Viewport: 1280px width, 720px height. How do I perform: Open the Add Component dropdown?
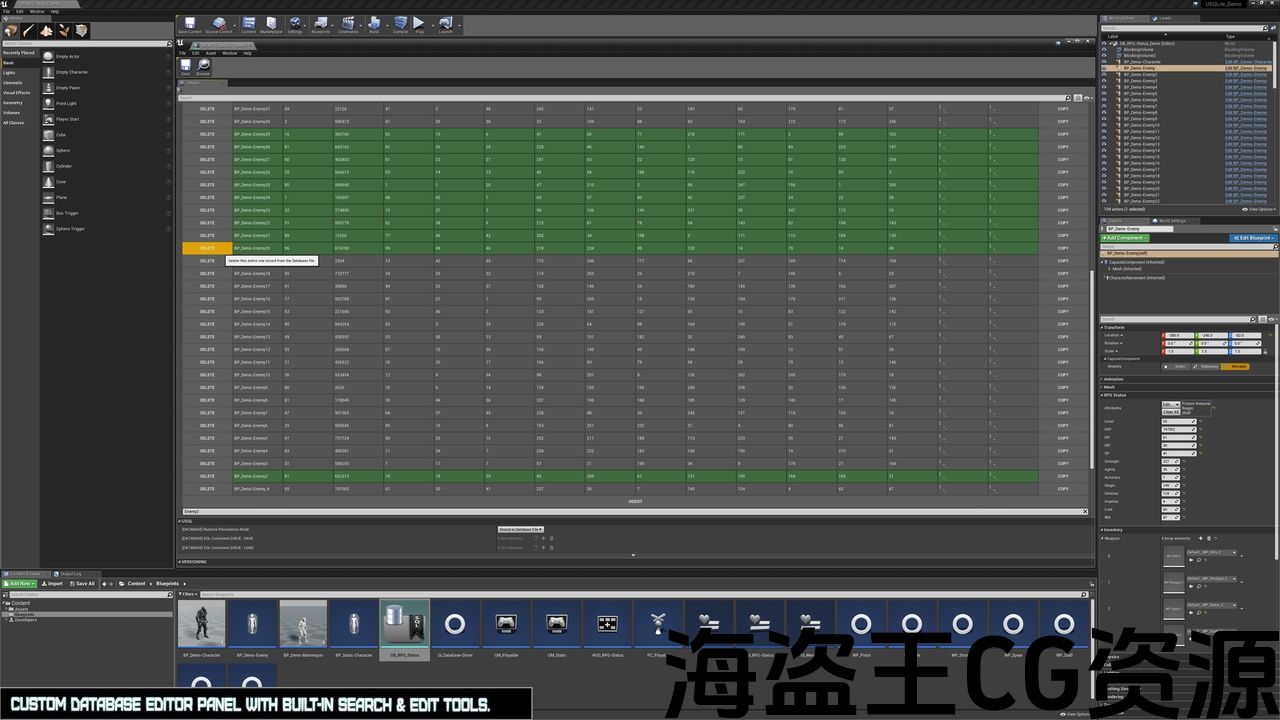[1125, 238]
